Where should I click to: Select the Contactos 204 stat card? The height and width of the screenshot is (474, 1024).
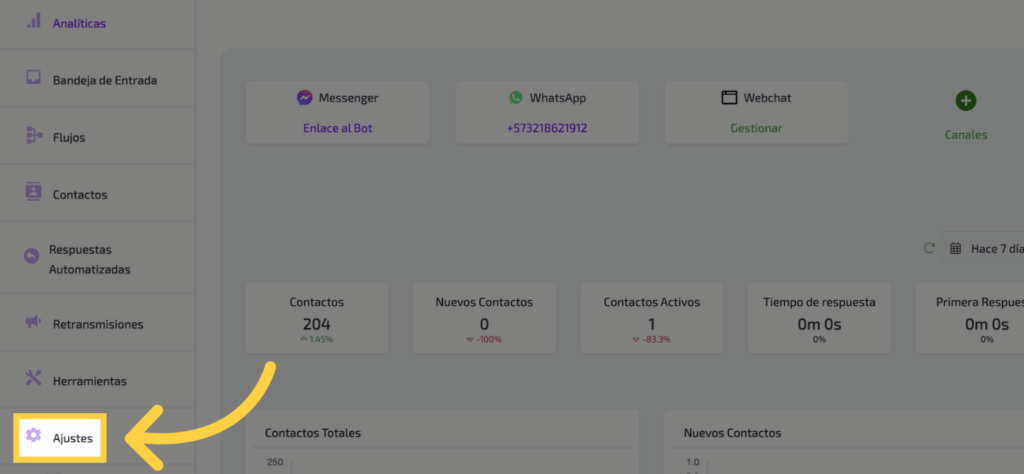pos(316,317)
